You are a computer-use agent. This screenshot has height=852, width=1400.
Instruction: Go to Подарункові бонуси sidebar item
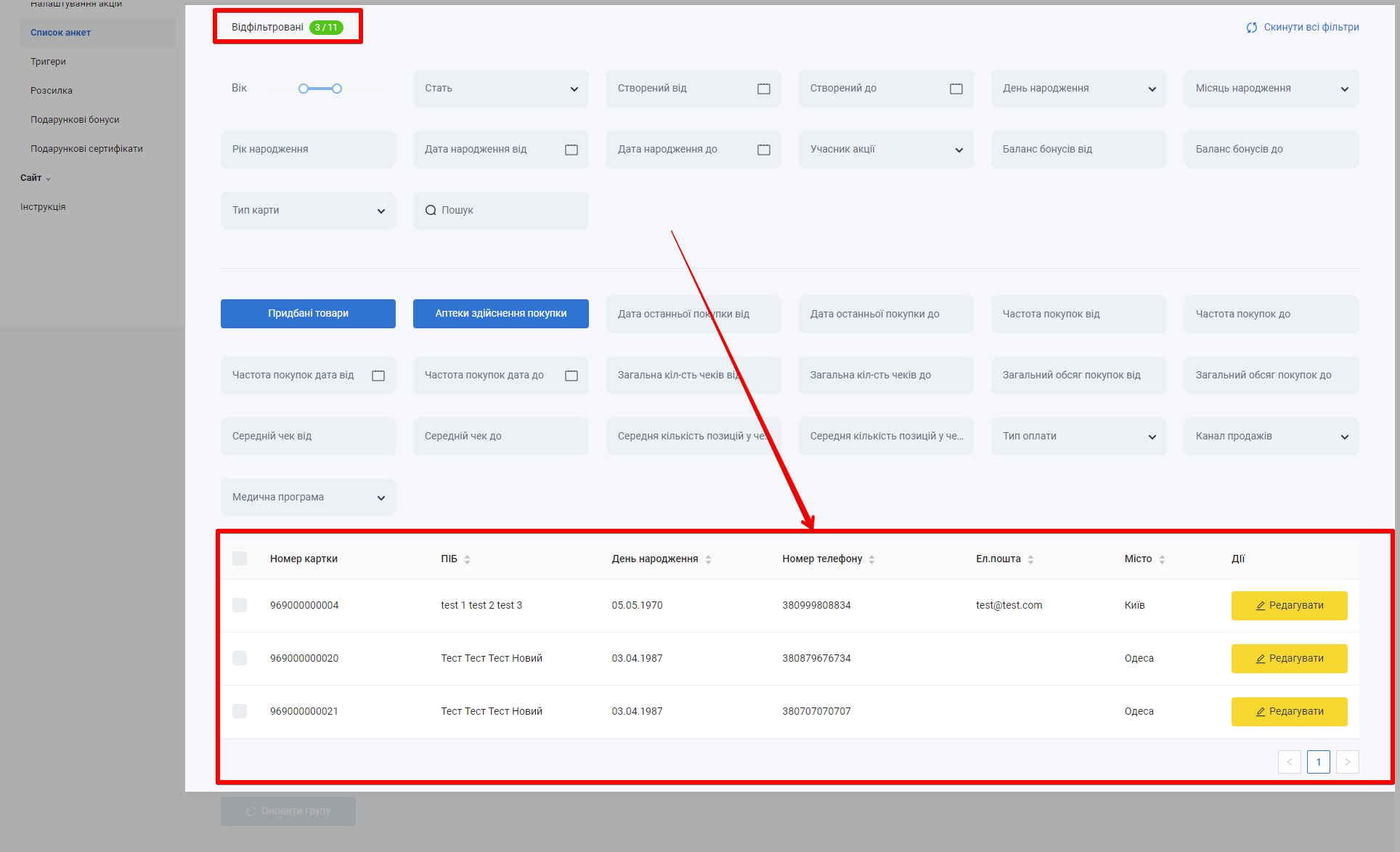[x=75, y=120]
